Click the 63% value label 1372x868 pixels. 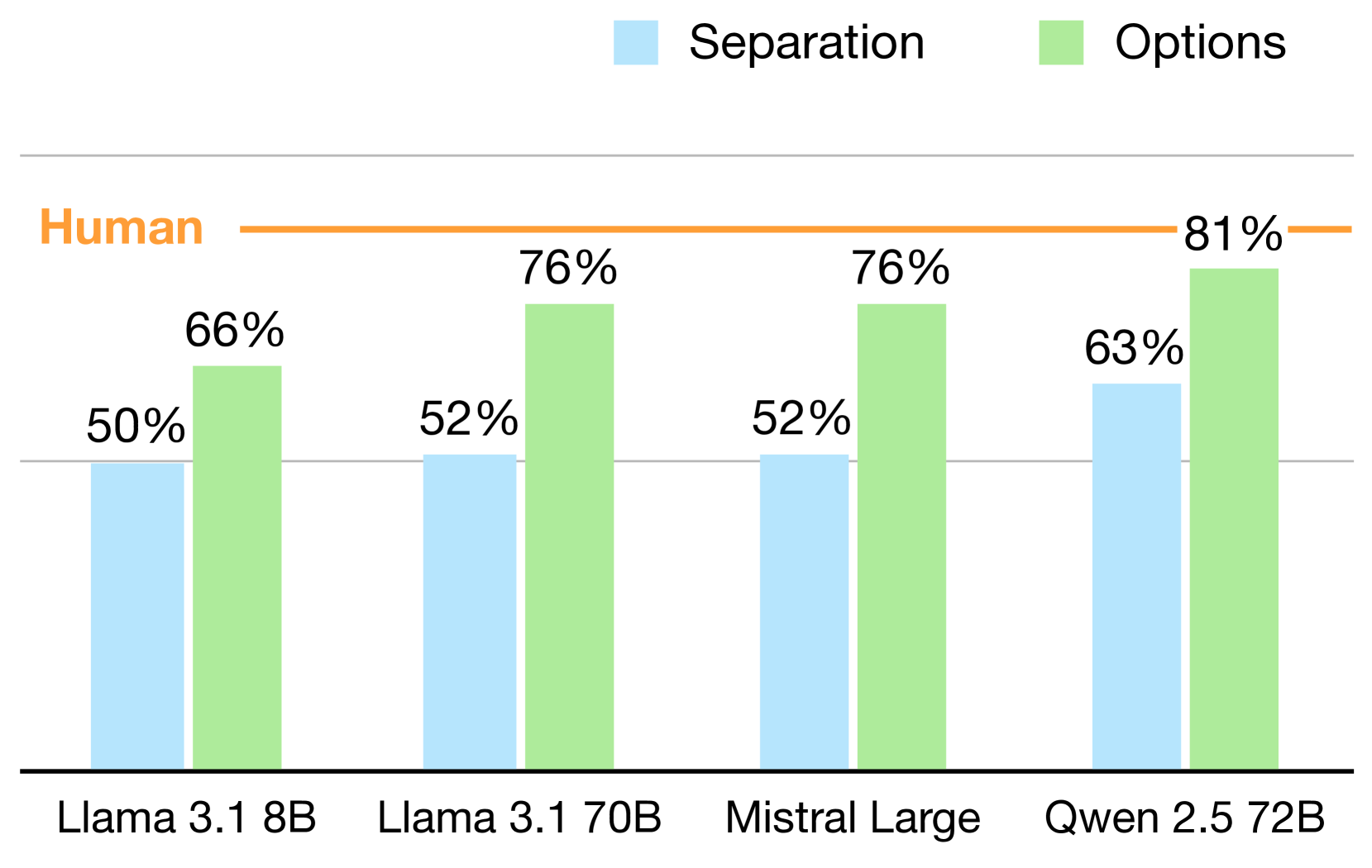click(1134, 348)
